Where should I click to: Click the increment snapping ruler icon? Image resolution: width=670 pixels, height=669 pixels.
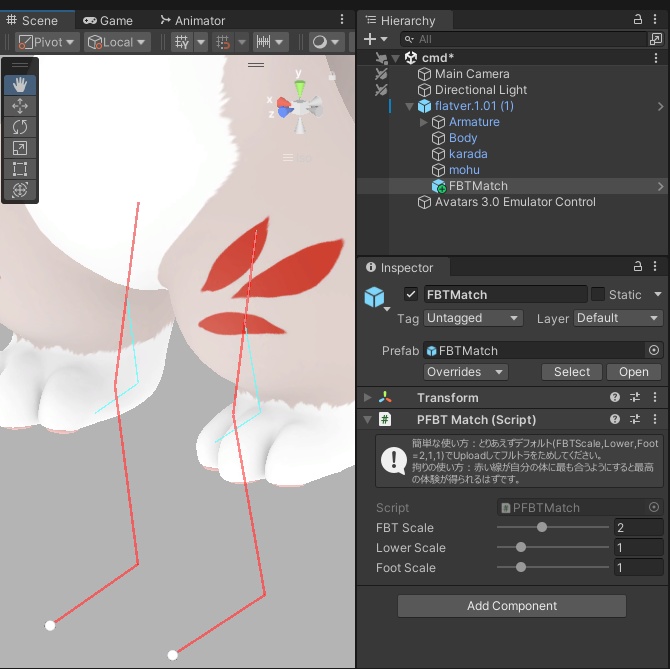(263, 42)
